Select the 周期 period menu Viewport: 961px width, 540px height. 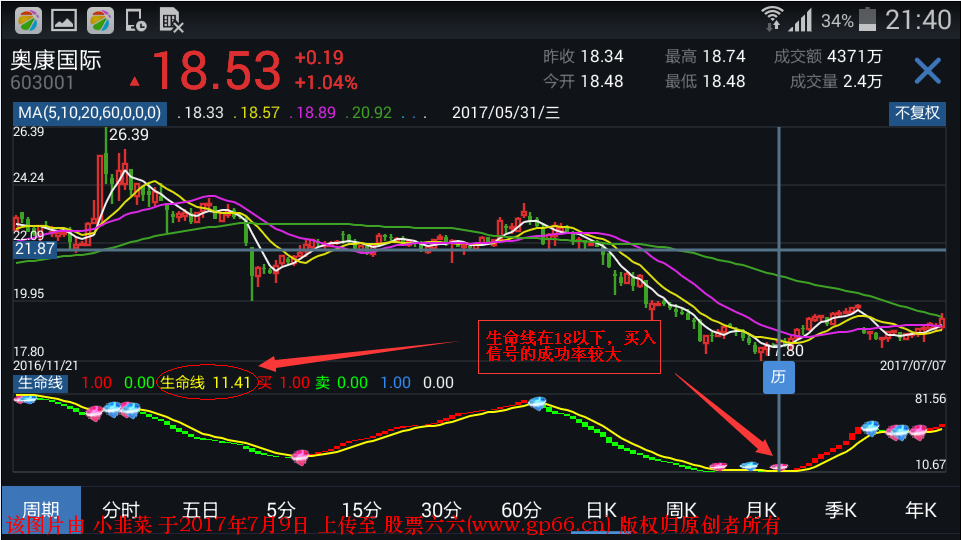pos(41,509)
